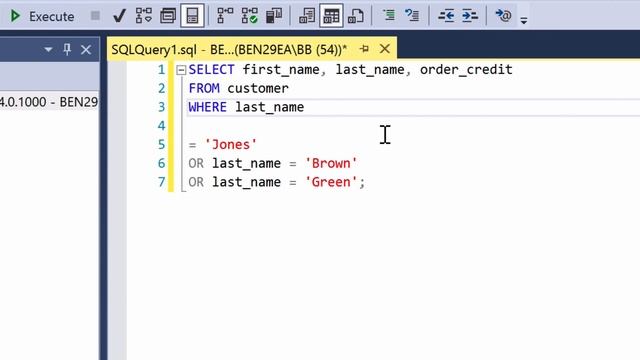Toggle Include Live Query Statistics

coord(249,16)
